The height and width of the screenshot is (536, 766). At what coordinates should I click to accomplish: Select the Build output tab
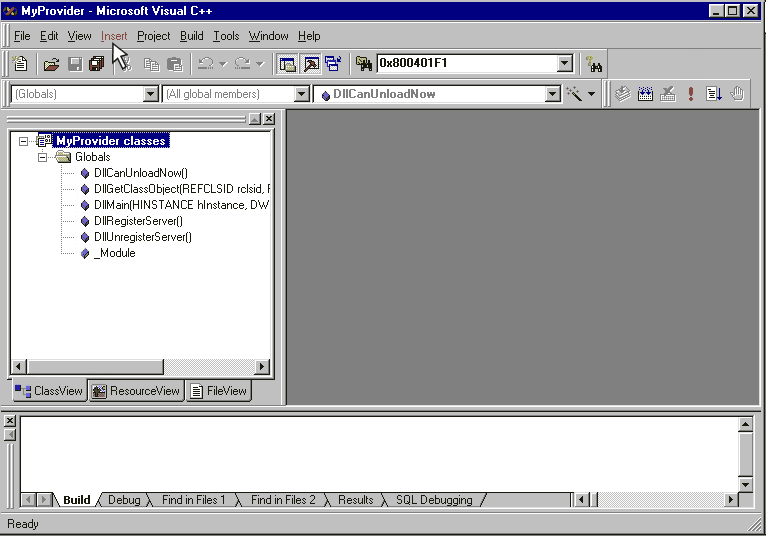[77, 500]
